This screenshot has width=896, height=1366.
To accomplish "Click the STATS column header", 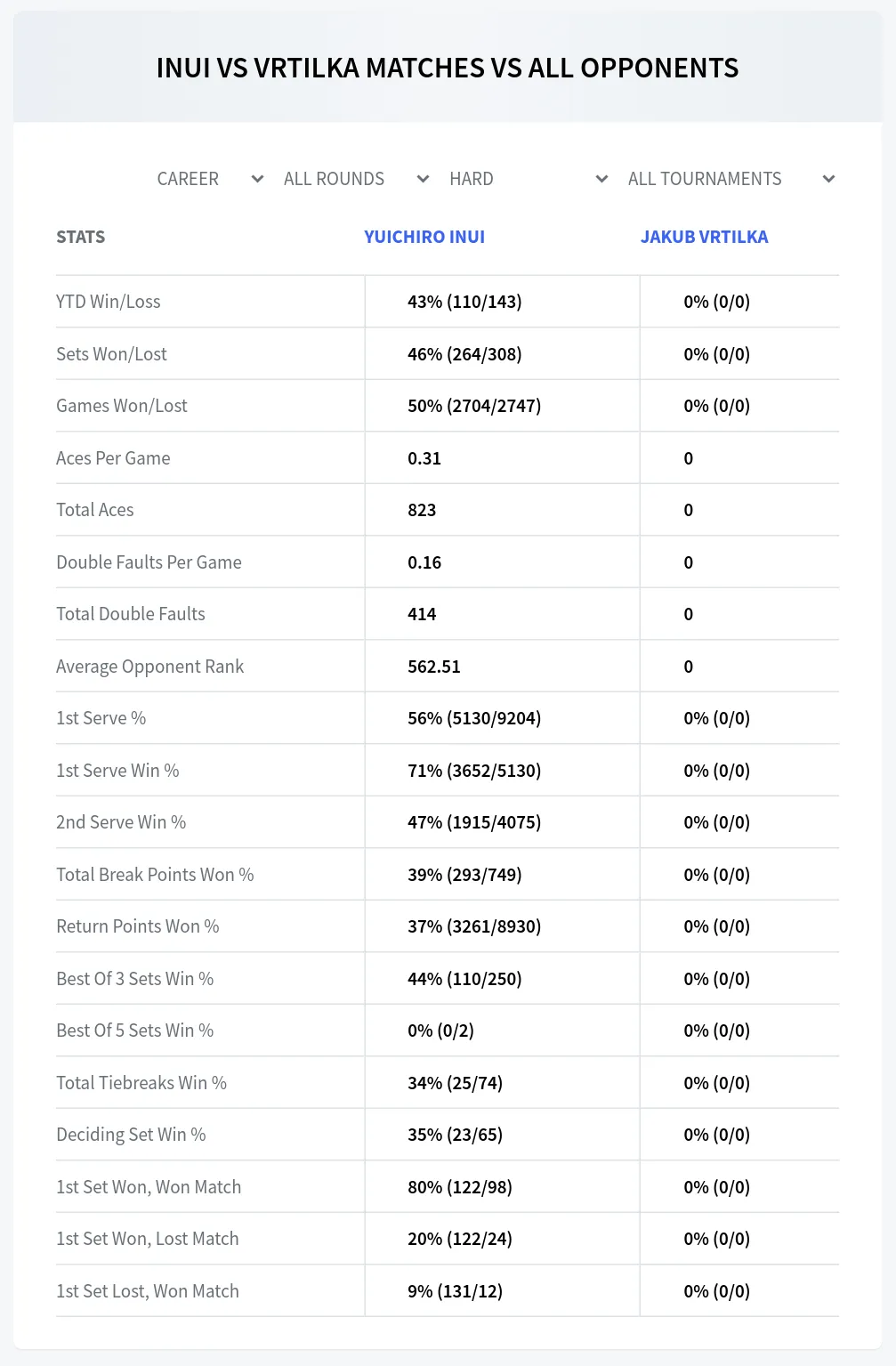I will pos(81,237).
